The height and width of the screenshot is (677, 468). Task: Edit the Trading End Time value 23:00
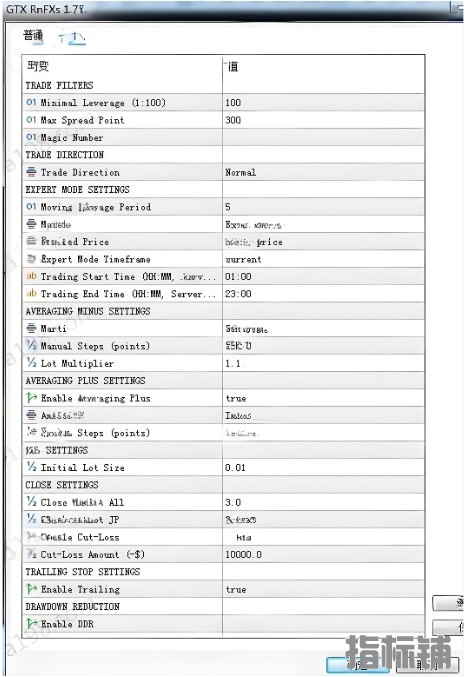pos(323,294)
